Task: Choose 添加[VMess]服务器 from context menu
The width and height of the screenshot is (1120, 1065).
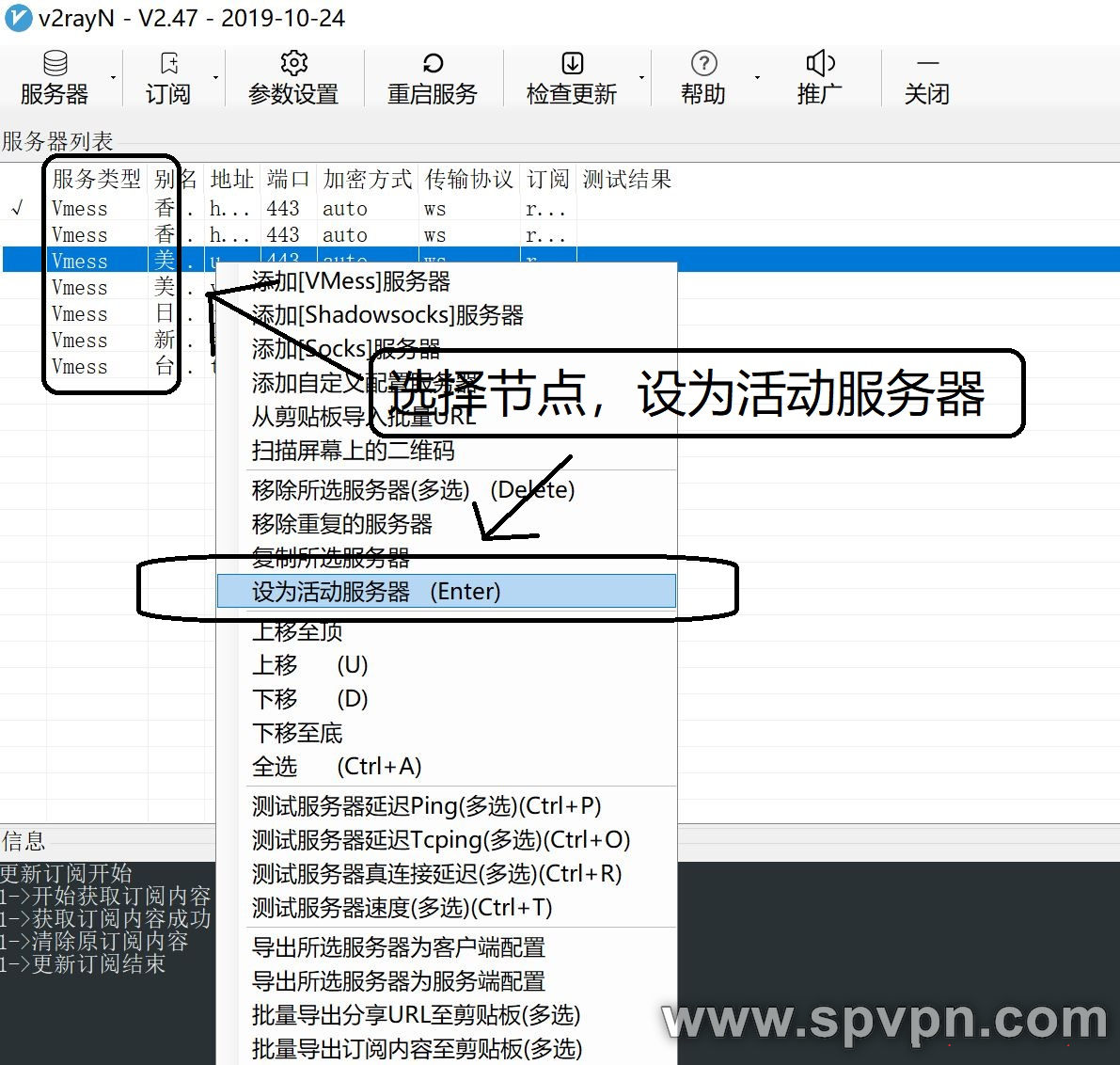Action: [351, 281]
